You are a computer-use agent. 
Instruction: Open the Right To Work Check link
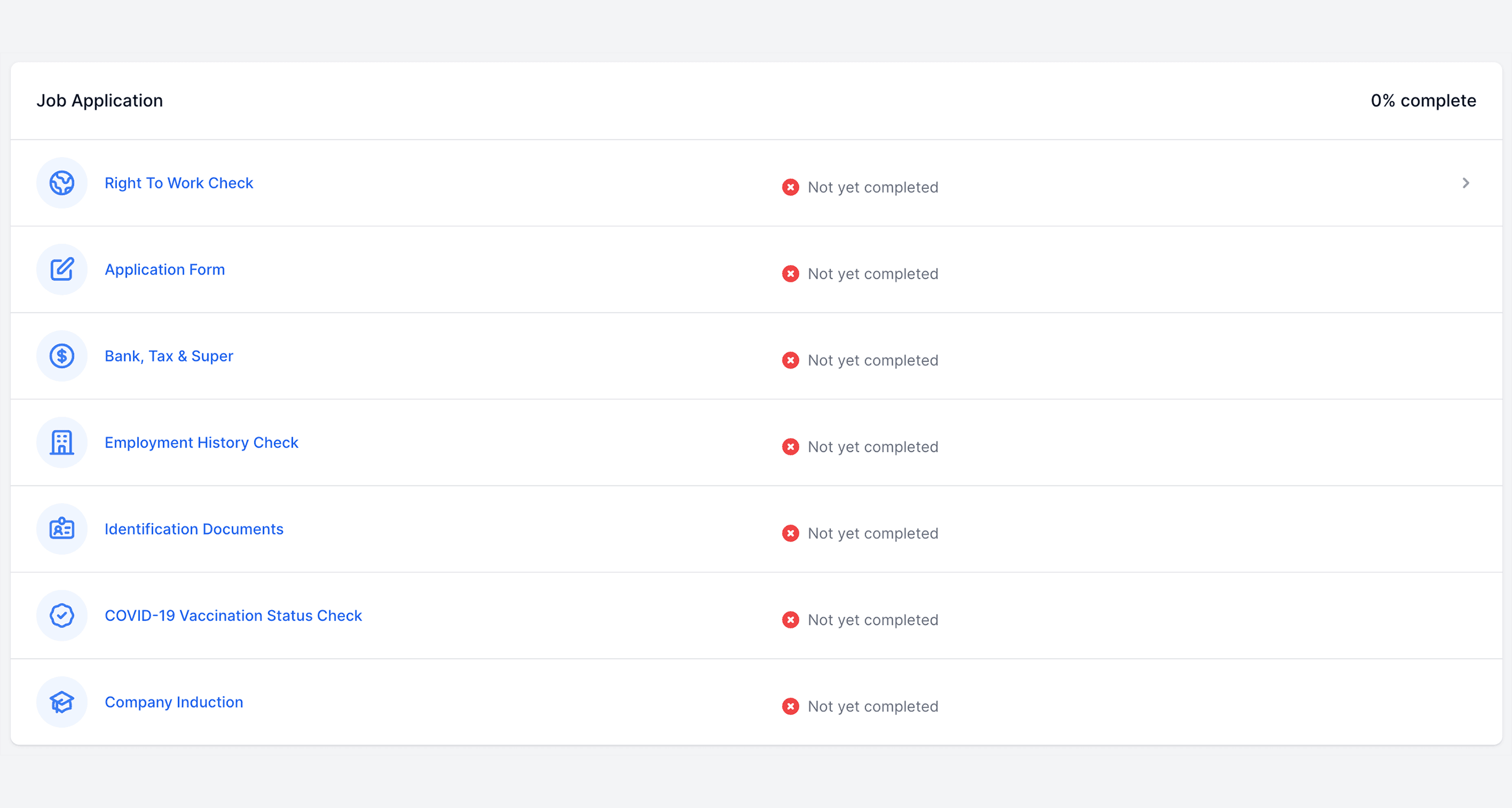pos(179,183)
